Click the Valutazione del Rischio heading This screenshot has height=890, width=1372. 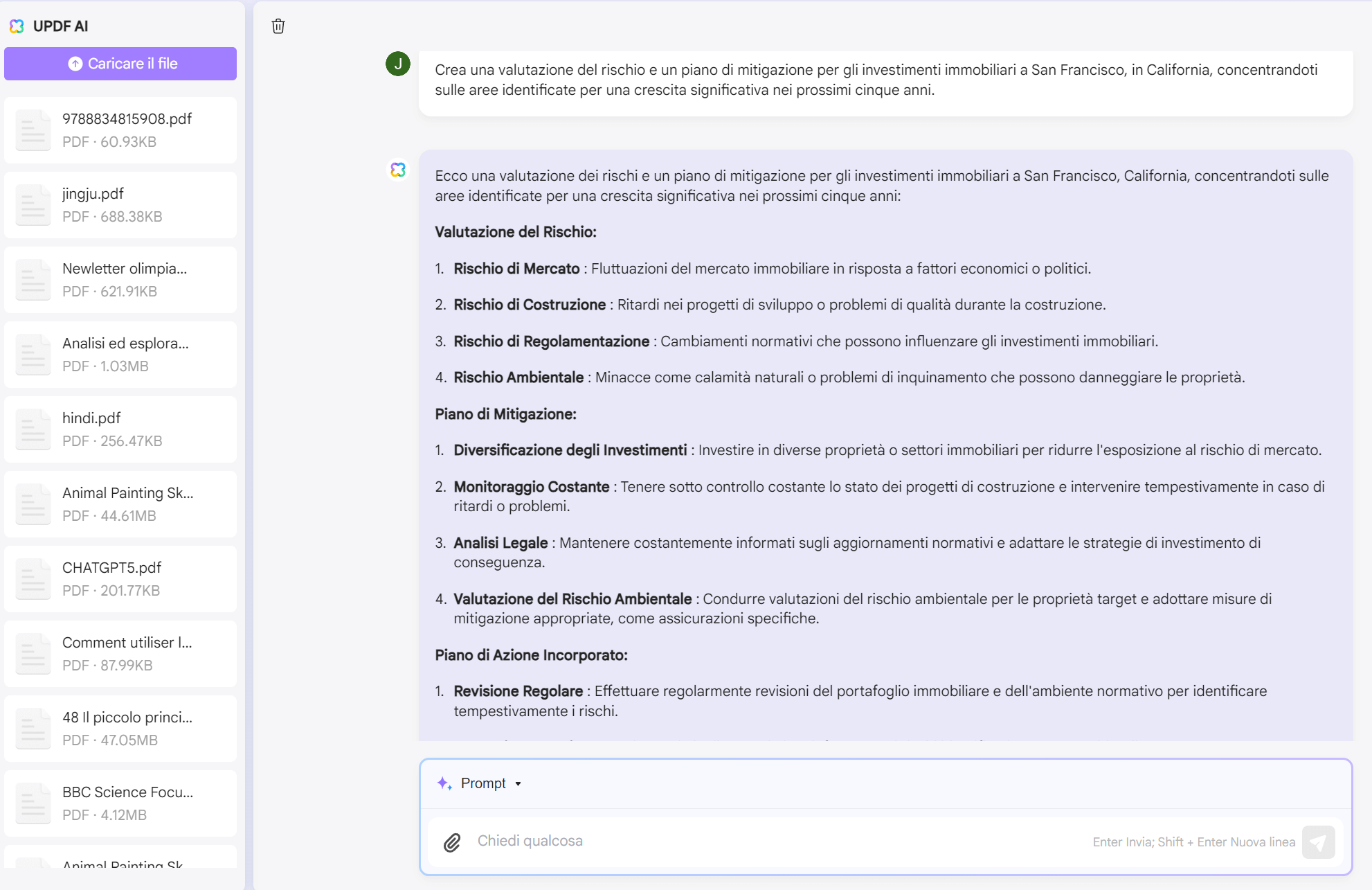(x=516, y=232)
